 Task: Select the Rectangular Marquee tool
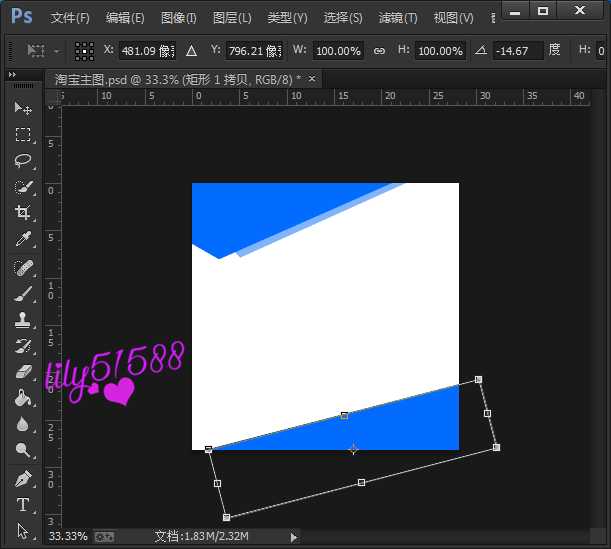point(22,134)
